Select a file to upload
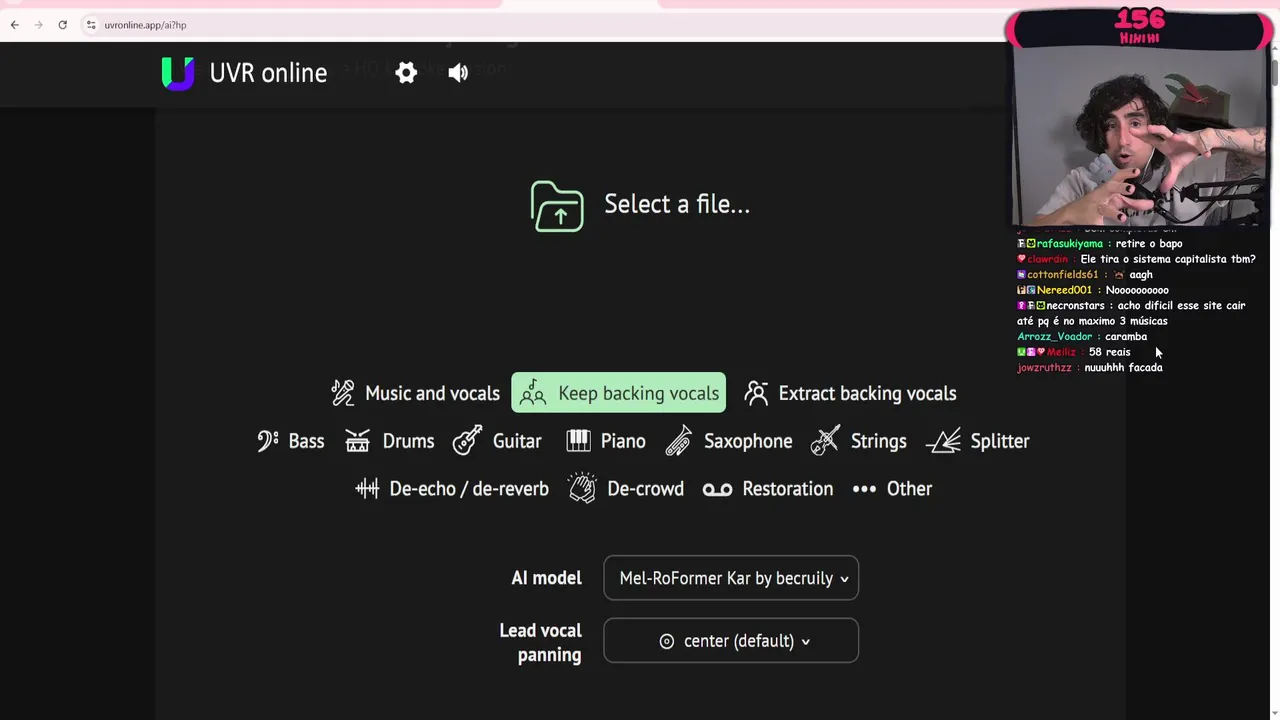The width and height of the screenshot is (1280, 720). click(640, 205)
